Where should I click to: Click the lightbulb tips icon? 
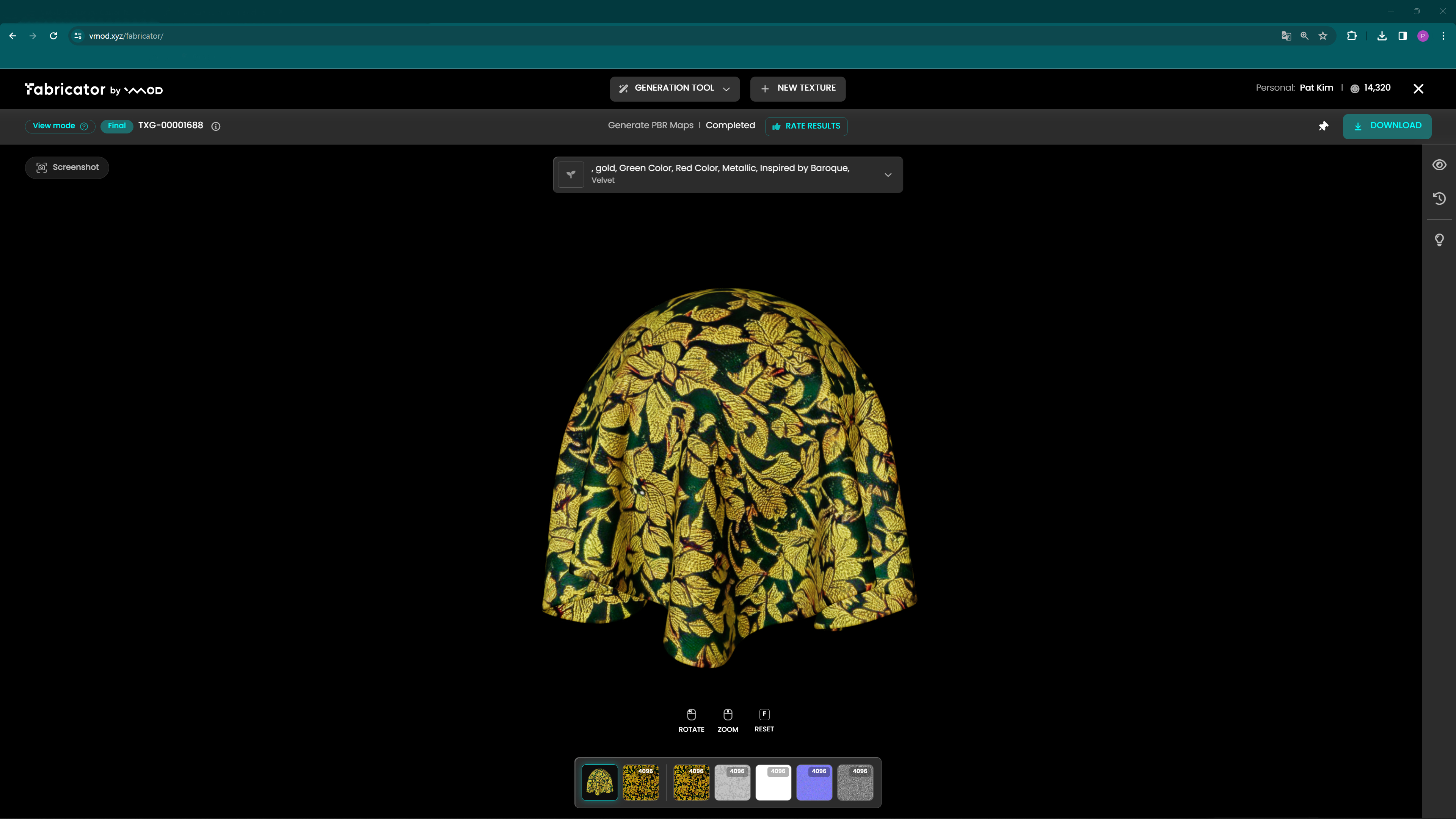(1440, 240)
